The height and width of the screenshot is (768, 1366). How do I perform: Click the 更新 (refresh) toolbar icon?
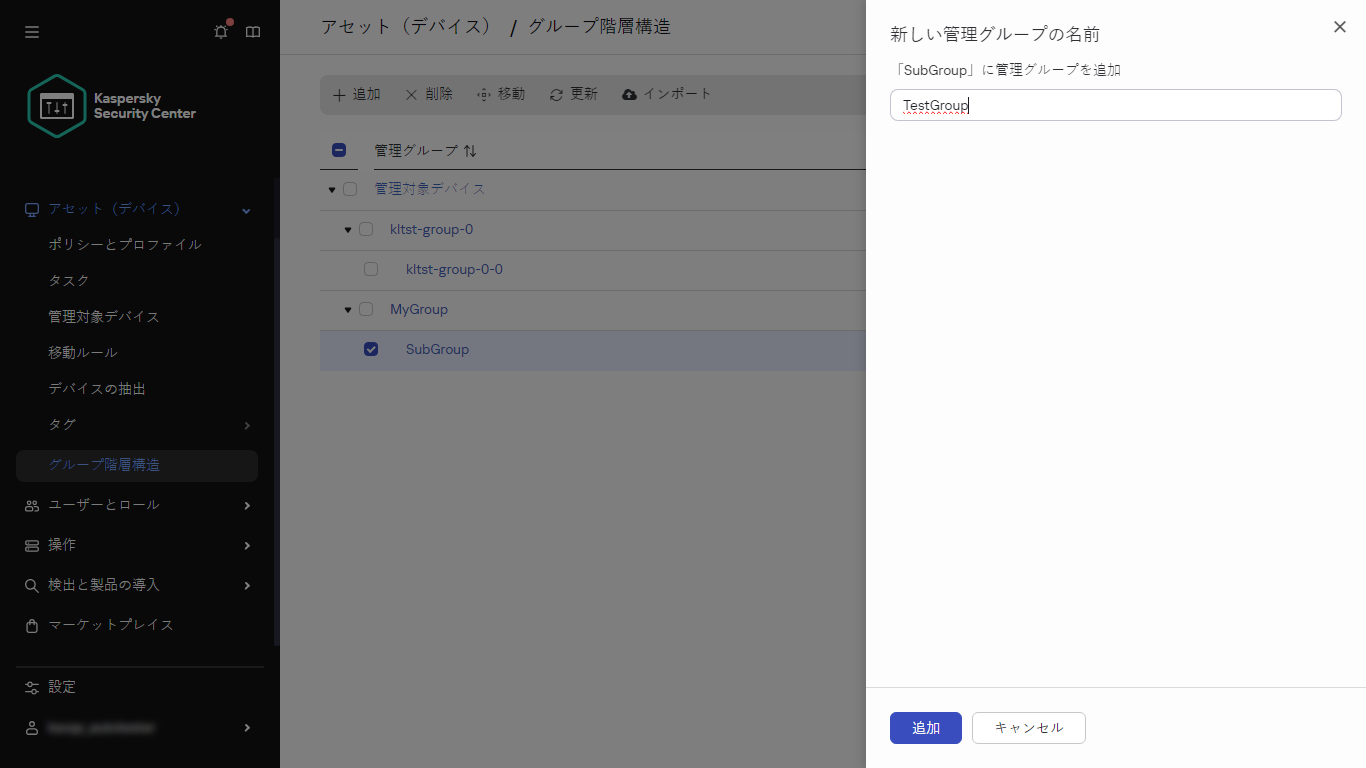[x=557, y=94]
